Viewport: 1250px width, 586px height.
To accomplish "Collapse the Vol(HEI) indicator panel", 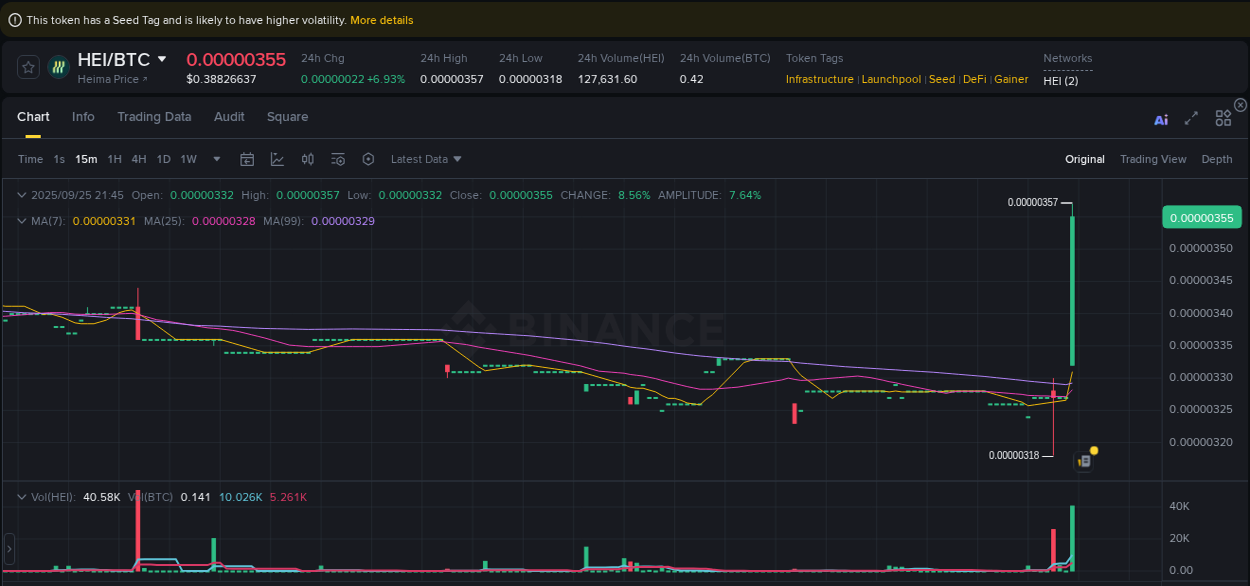I will [x=22, y=496].
